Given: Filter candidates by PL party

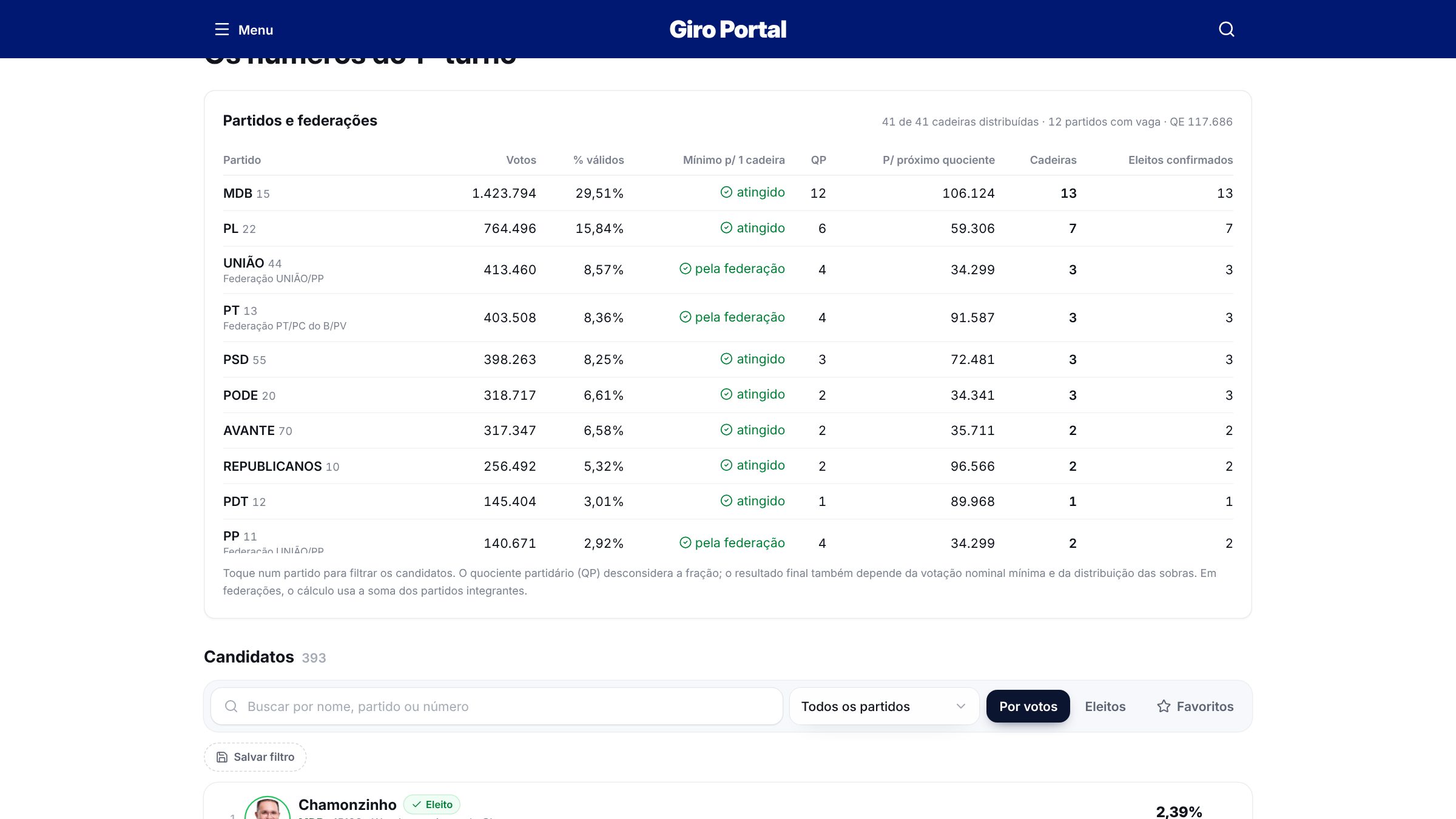Looking at the screenshot, I should [727, 229].
